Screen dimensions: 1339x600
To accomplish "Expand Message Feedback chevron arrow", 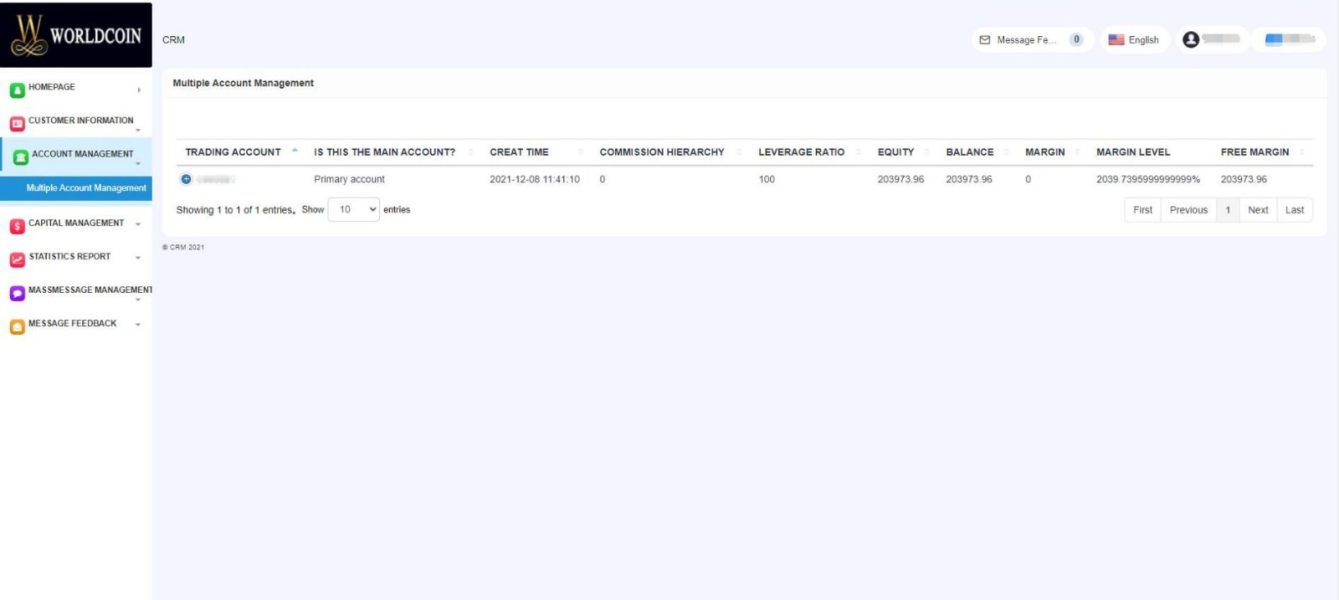I will click(x=138, y=325).
